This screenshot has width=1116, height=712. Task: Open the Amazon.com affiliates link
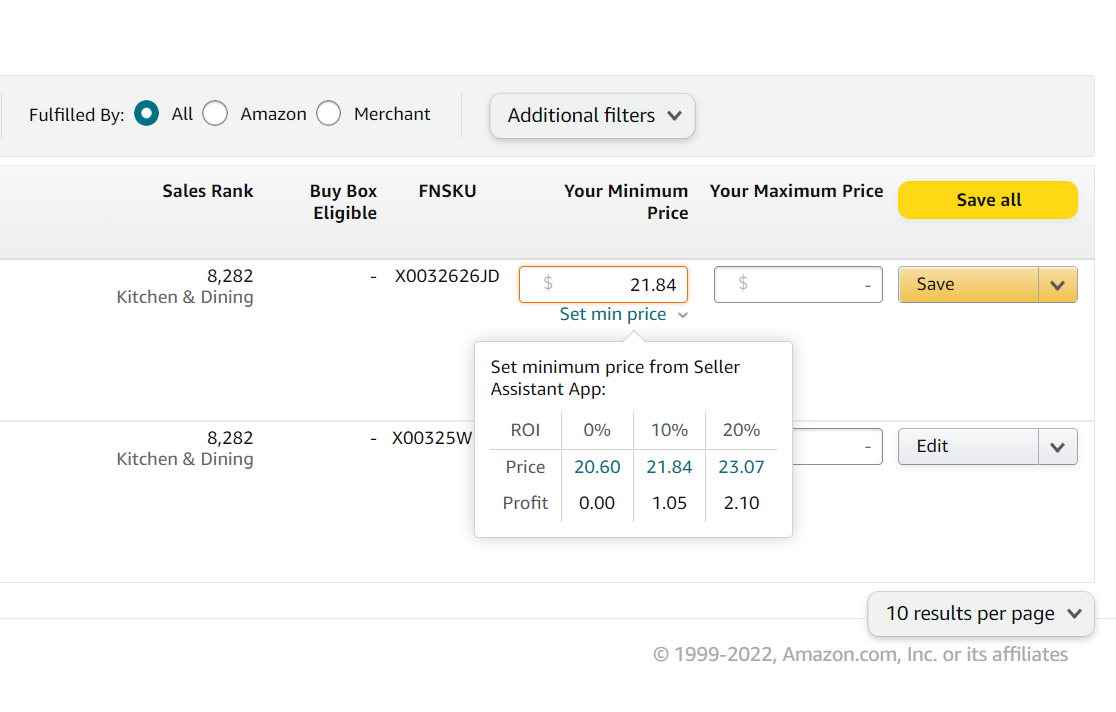click(x=860, y=654)
